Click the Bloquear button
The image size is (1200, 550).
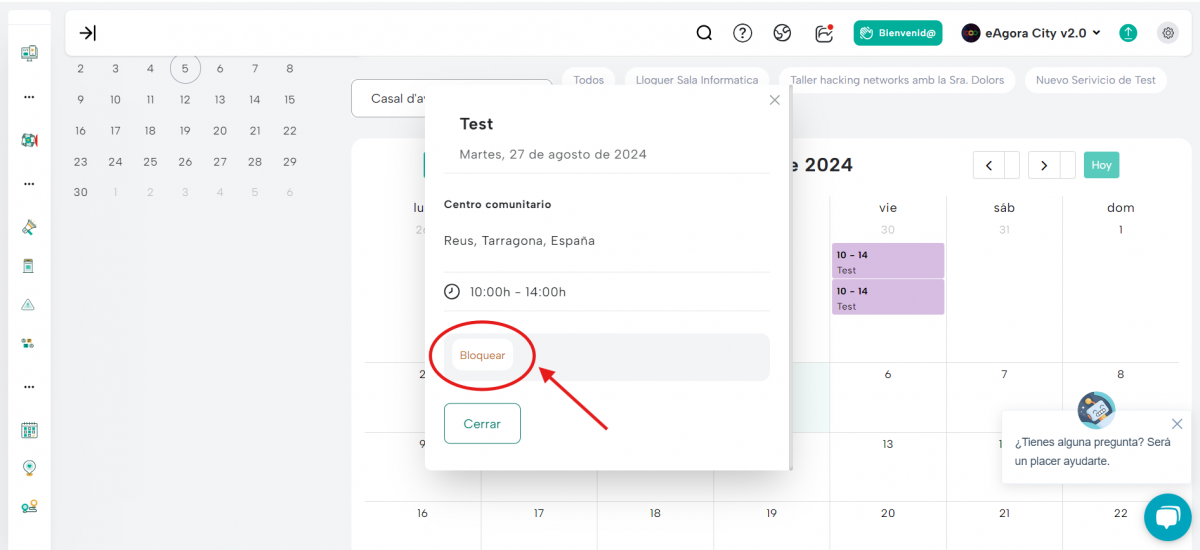(x=482, y=355)
